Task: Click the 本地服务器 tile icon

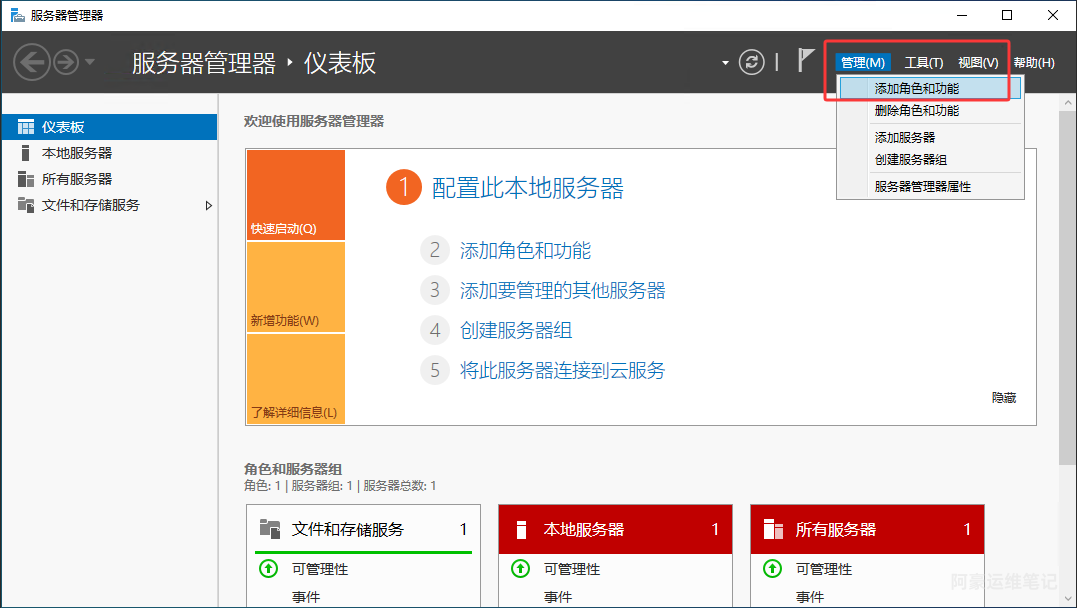Action: 521,530
